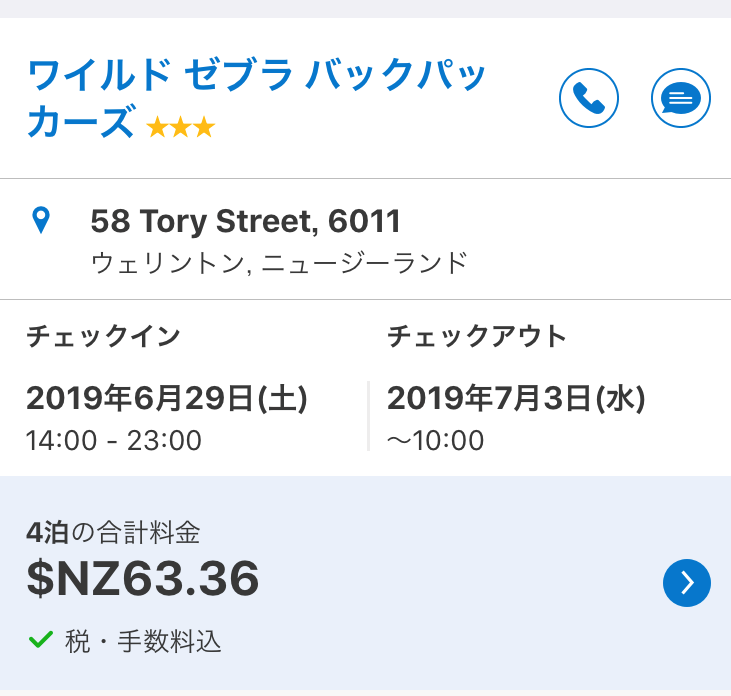This screenshot has height=696, width=731.
Task: Click the blue location pin icon
Action: 41,220
